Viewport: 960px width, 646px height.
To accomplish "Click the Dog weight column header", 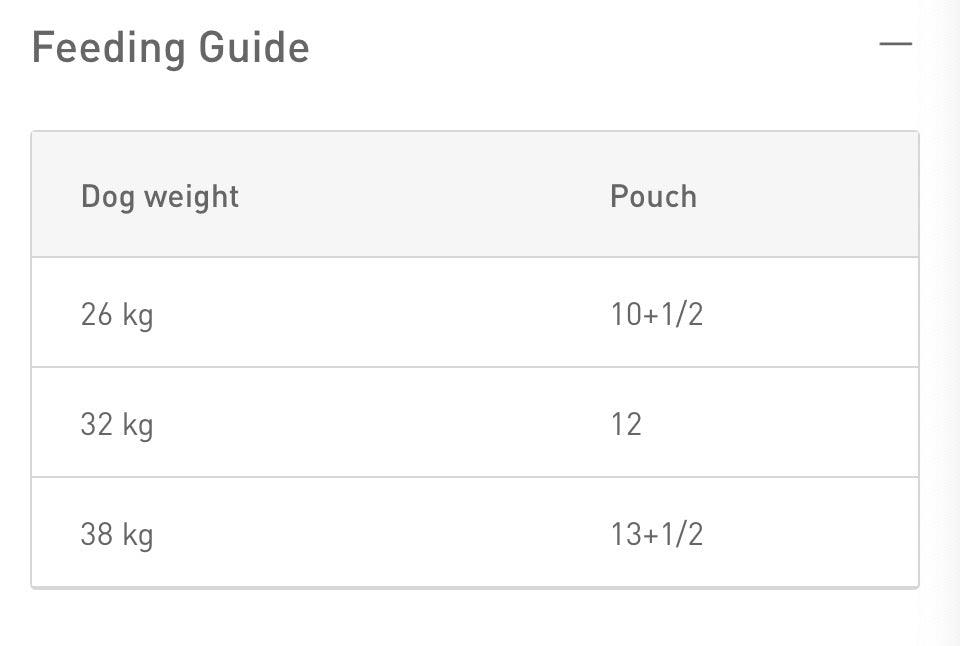I will tap(160, 197).
